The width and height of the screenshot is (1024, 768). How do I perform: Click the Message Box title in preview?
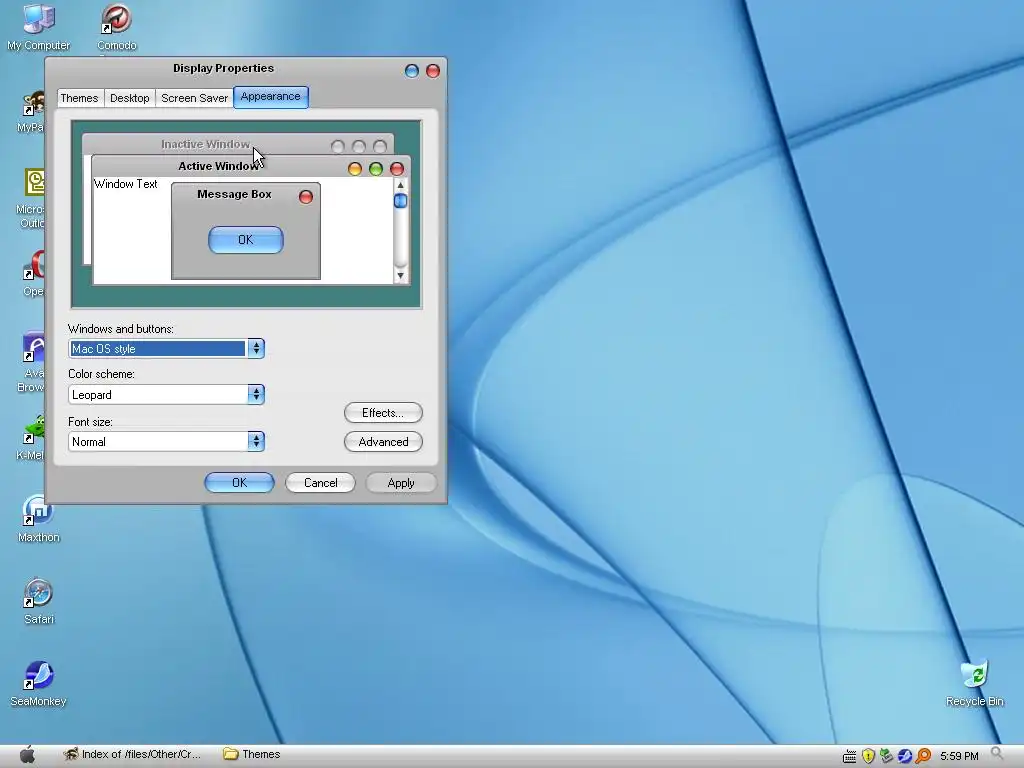(x=234, y=194)
